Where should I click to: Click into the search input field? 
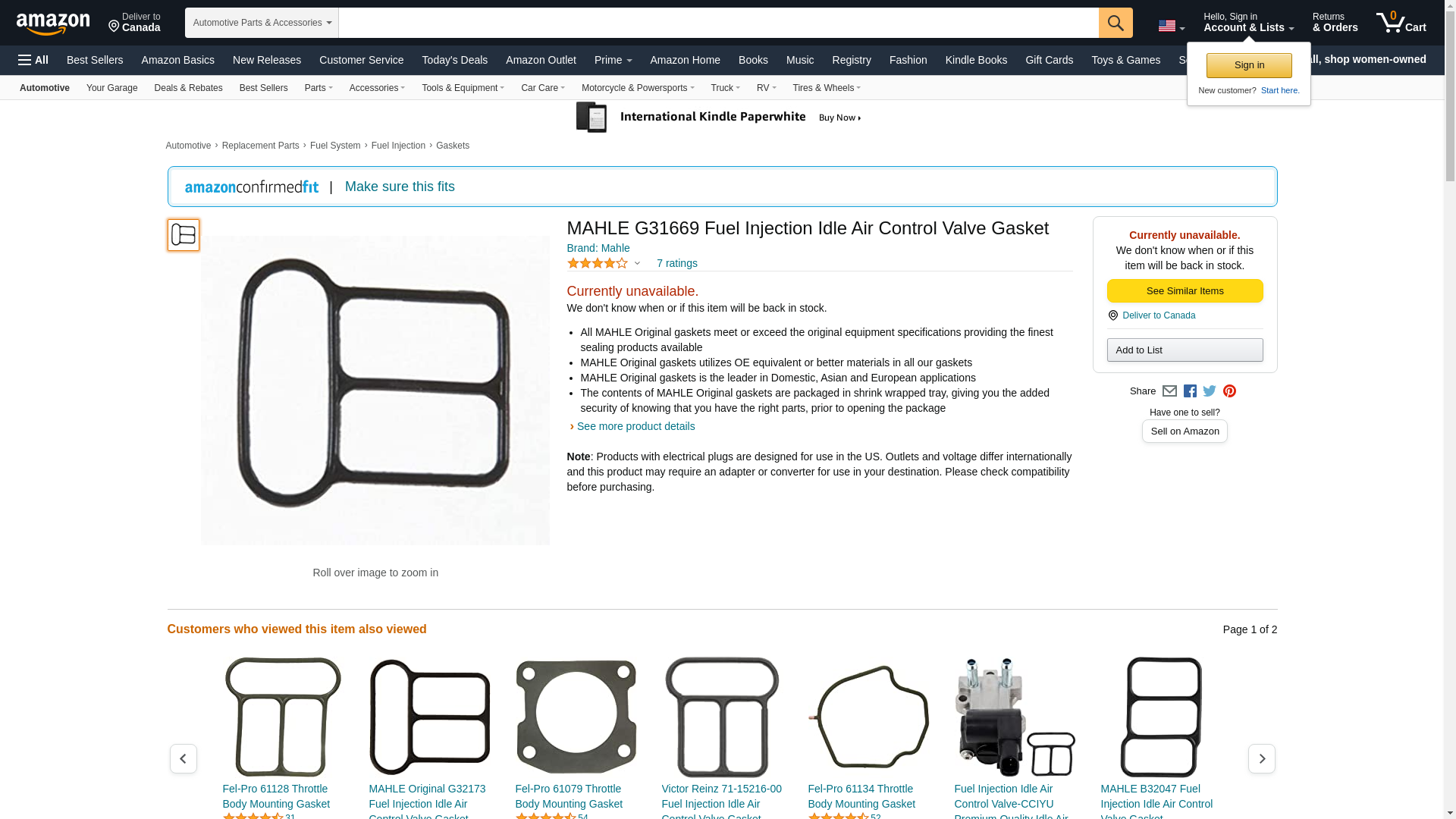(718, 23)
